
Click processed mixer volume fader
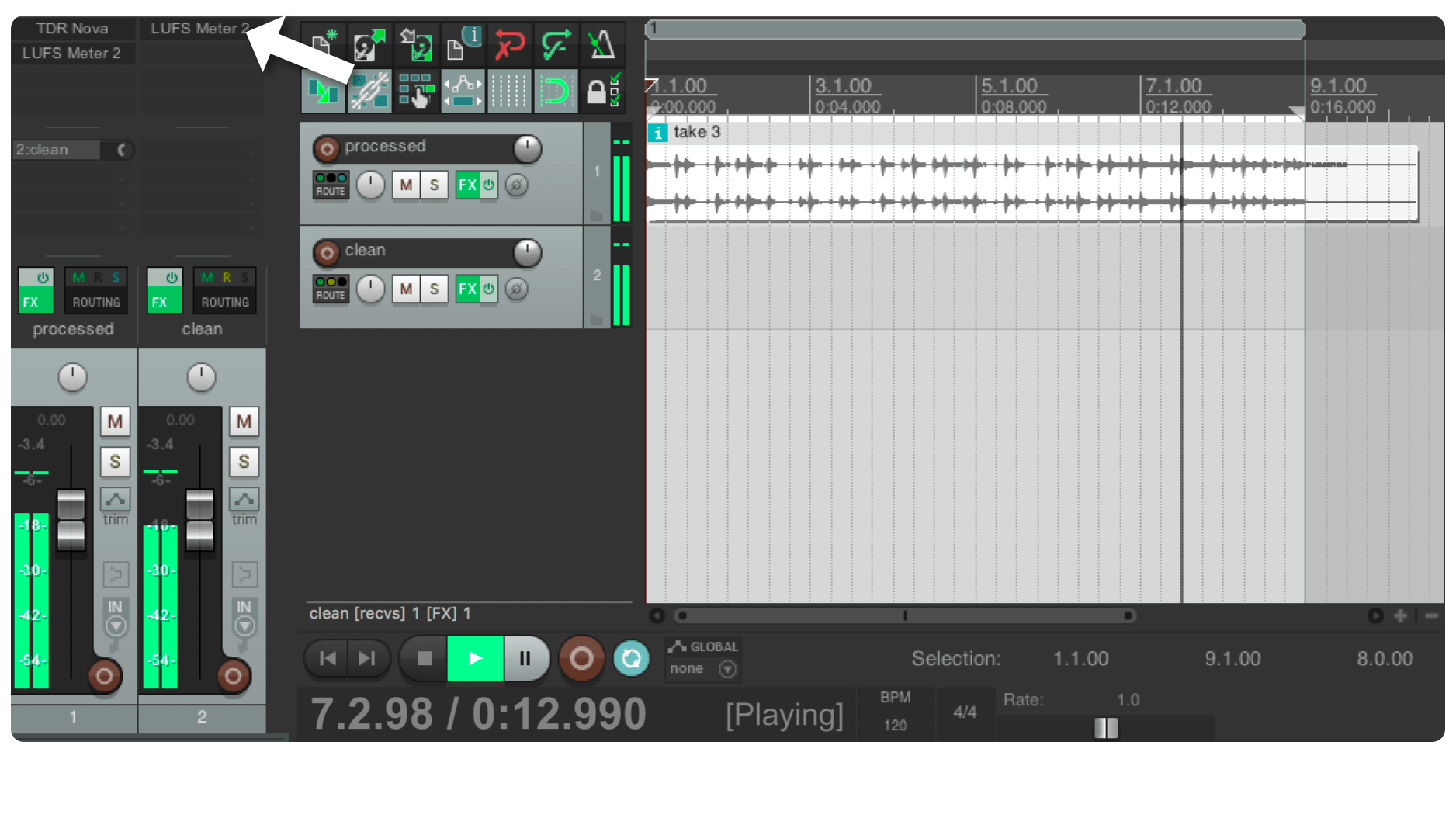point(71,520)
